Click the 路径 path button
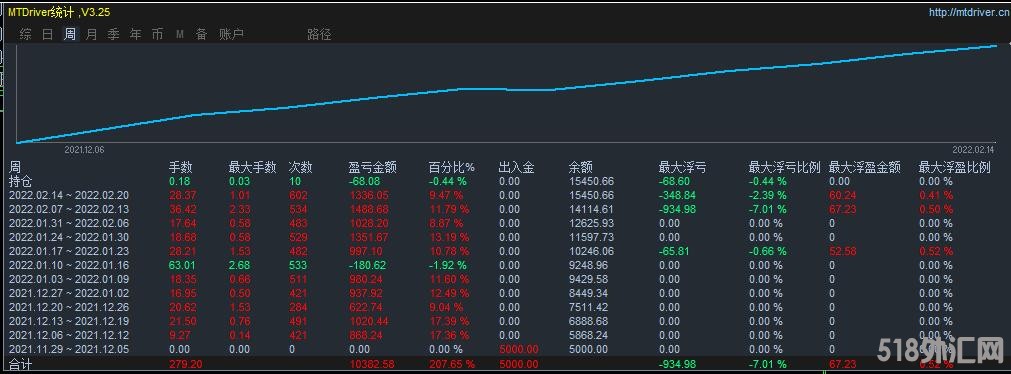Viewport: 1011px width, 374px height. click(x=319, y=34)
